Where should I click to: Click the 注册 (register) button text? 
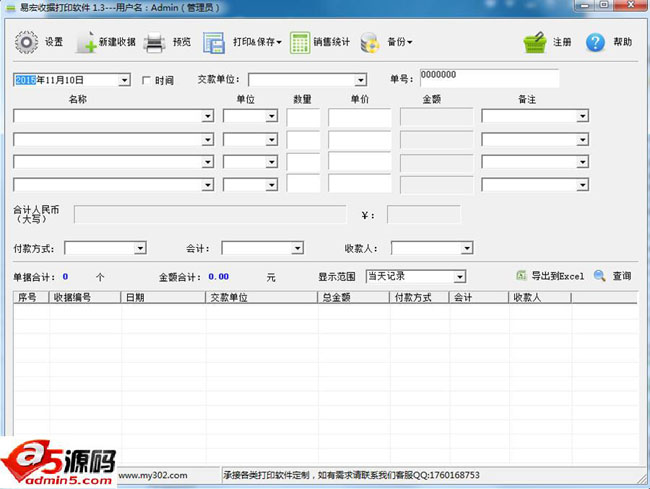click(x=562, y=42)
